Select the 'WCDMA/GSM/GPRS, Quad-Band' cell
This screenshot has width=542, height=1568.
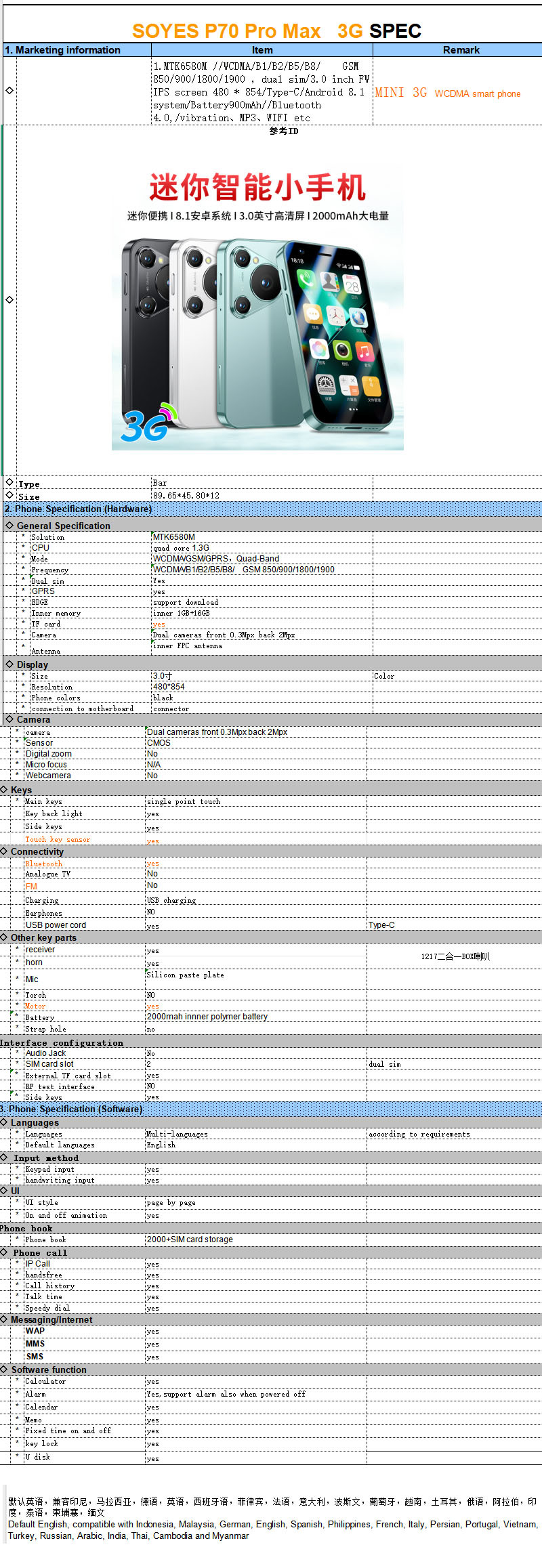[262, 559]
